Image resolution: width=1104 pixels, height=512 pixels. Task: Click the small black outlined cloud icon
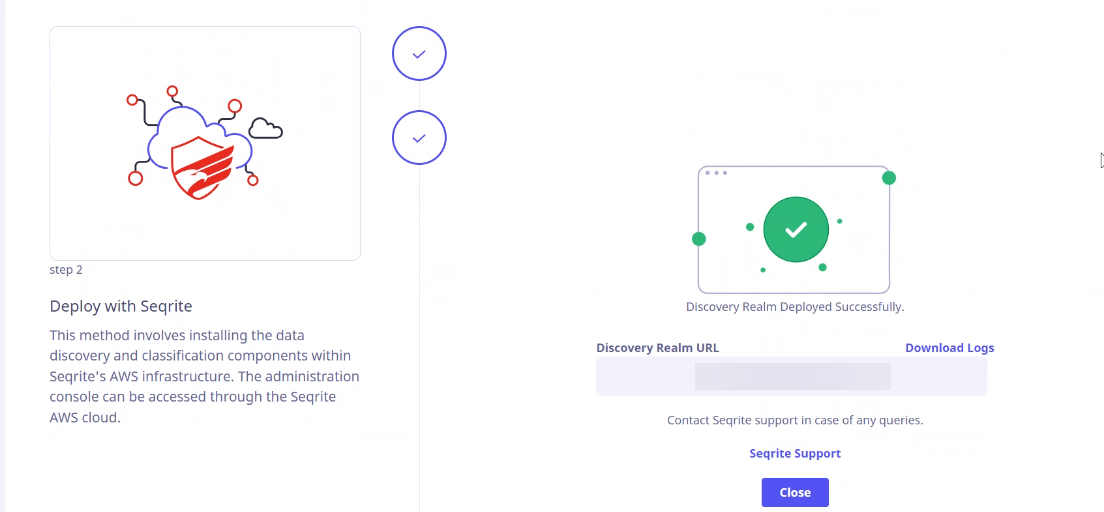(266, 128)
